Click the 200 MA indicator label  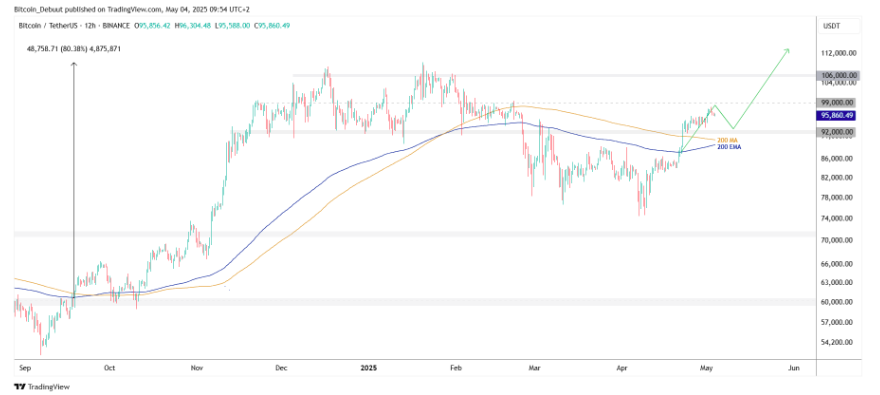point(727,140)
